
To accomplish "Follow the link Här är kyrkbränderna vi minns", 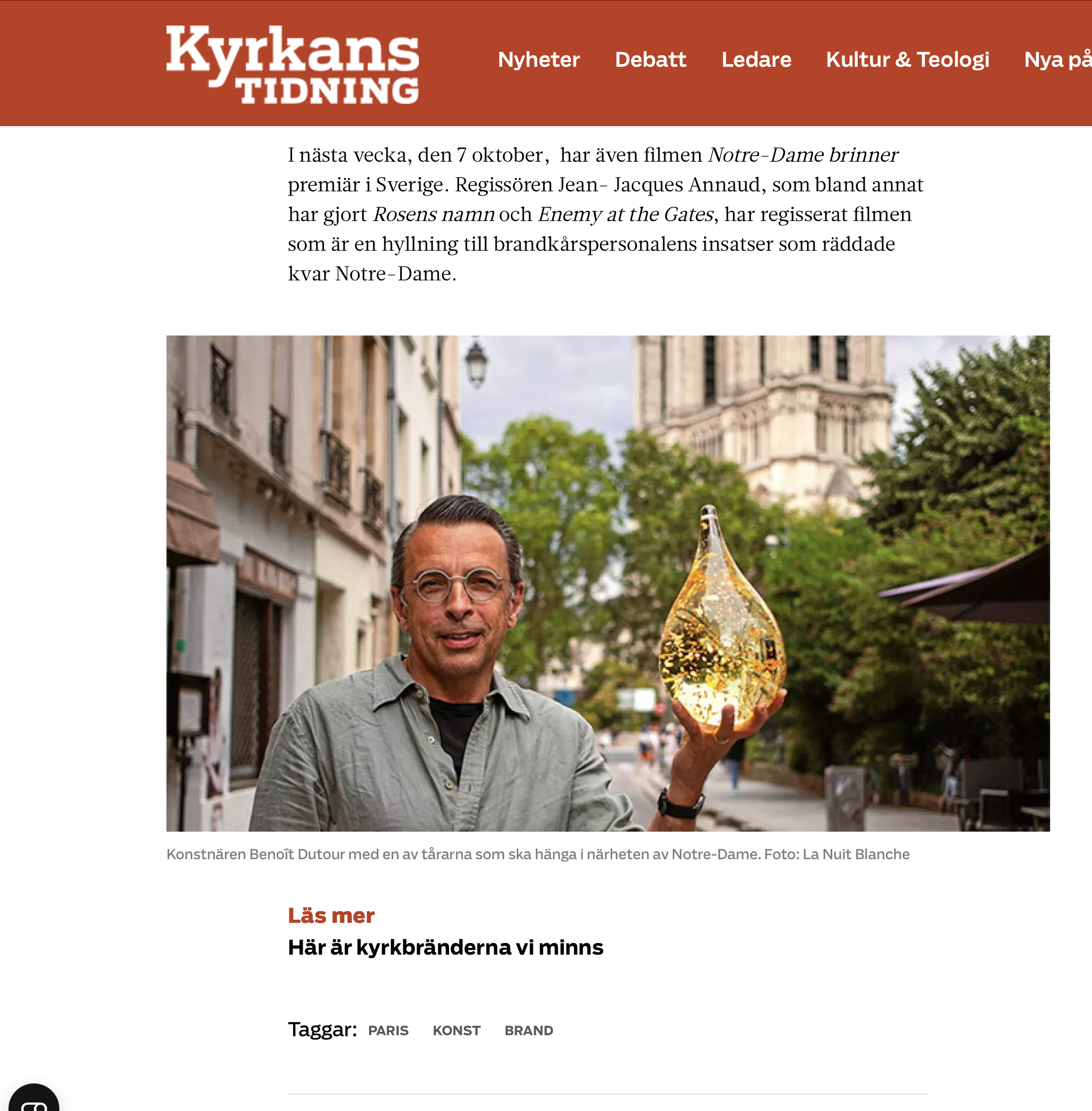I will (446, 947).
